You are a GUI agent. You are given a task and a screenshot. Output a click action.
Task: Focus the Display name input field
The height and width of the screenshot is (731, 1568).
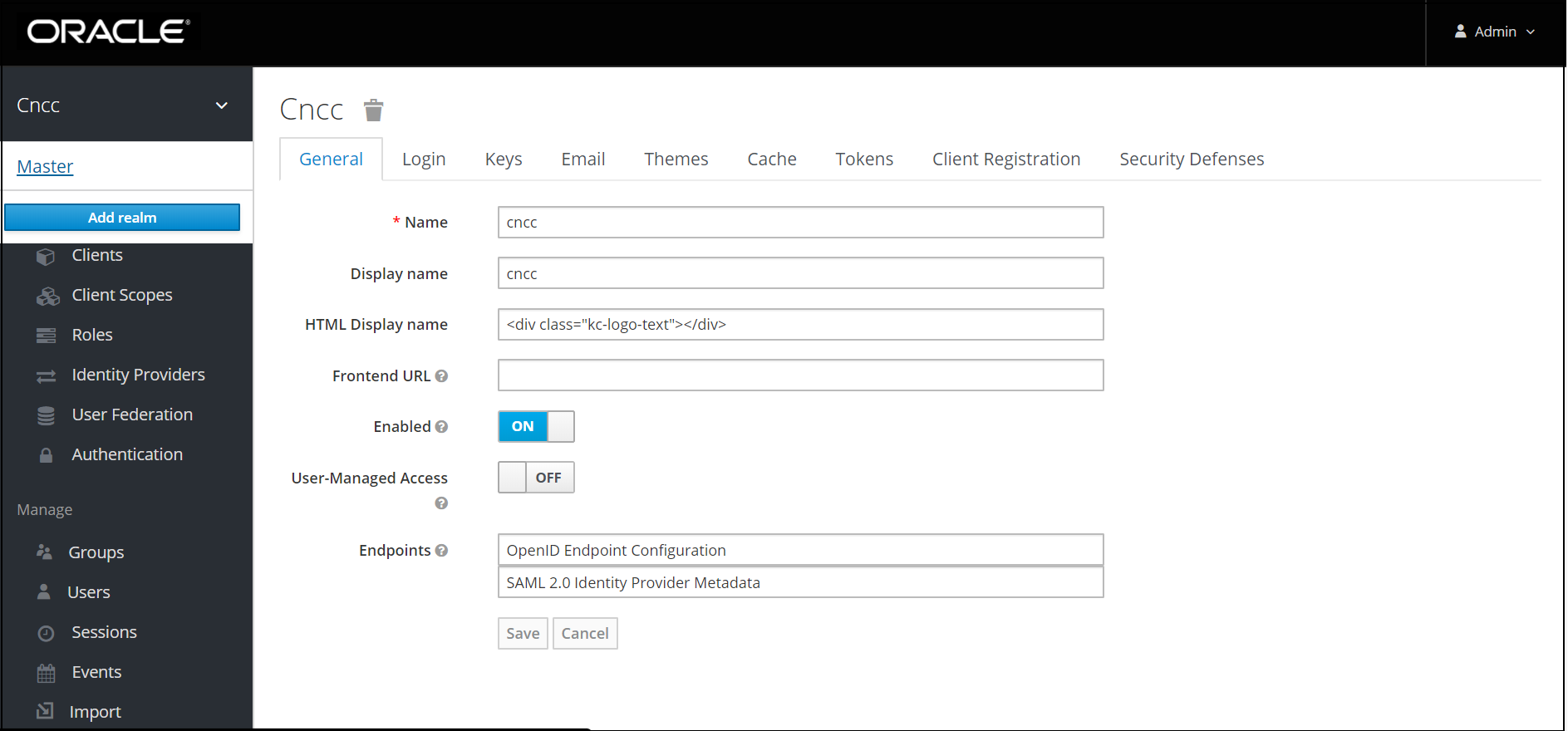point(801,273)
